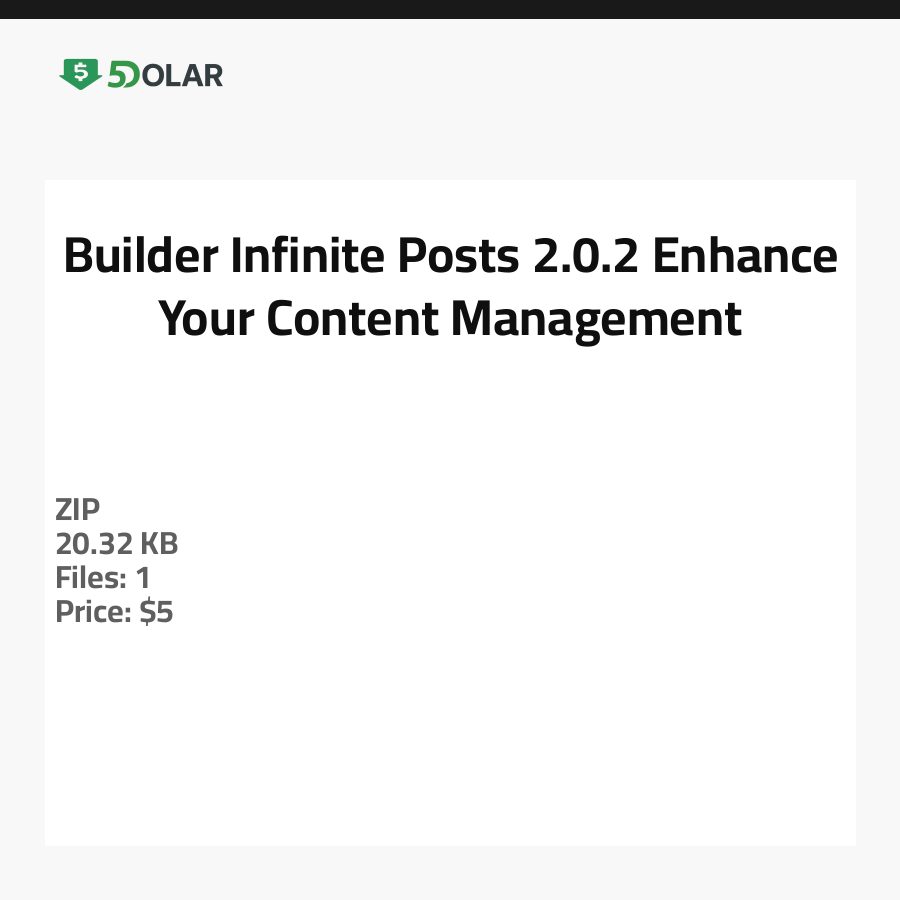Click the dark bar at the top
This screenshot has width=900, height=900.
coord(450,9)
